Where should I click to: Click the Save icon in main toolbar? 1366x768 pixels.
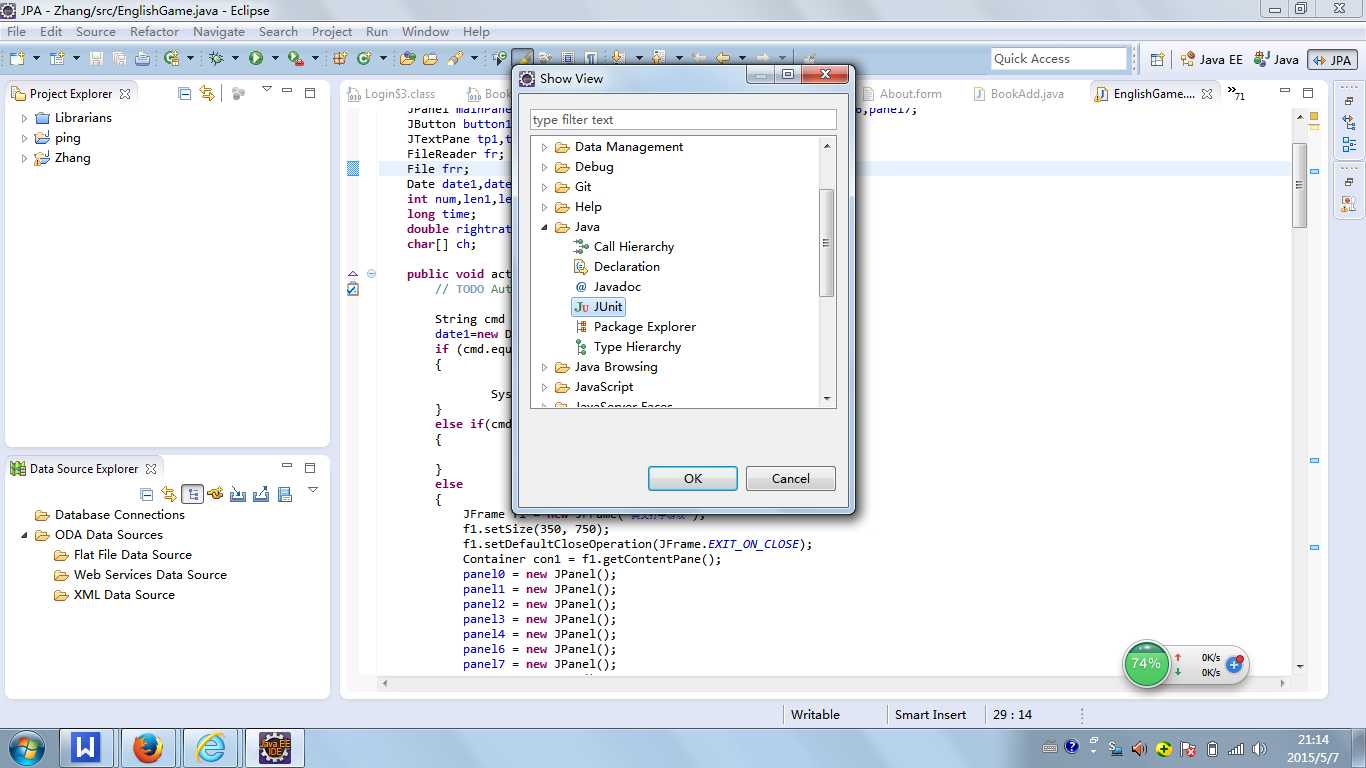pos(96,59)
